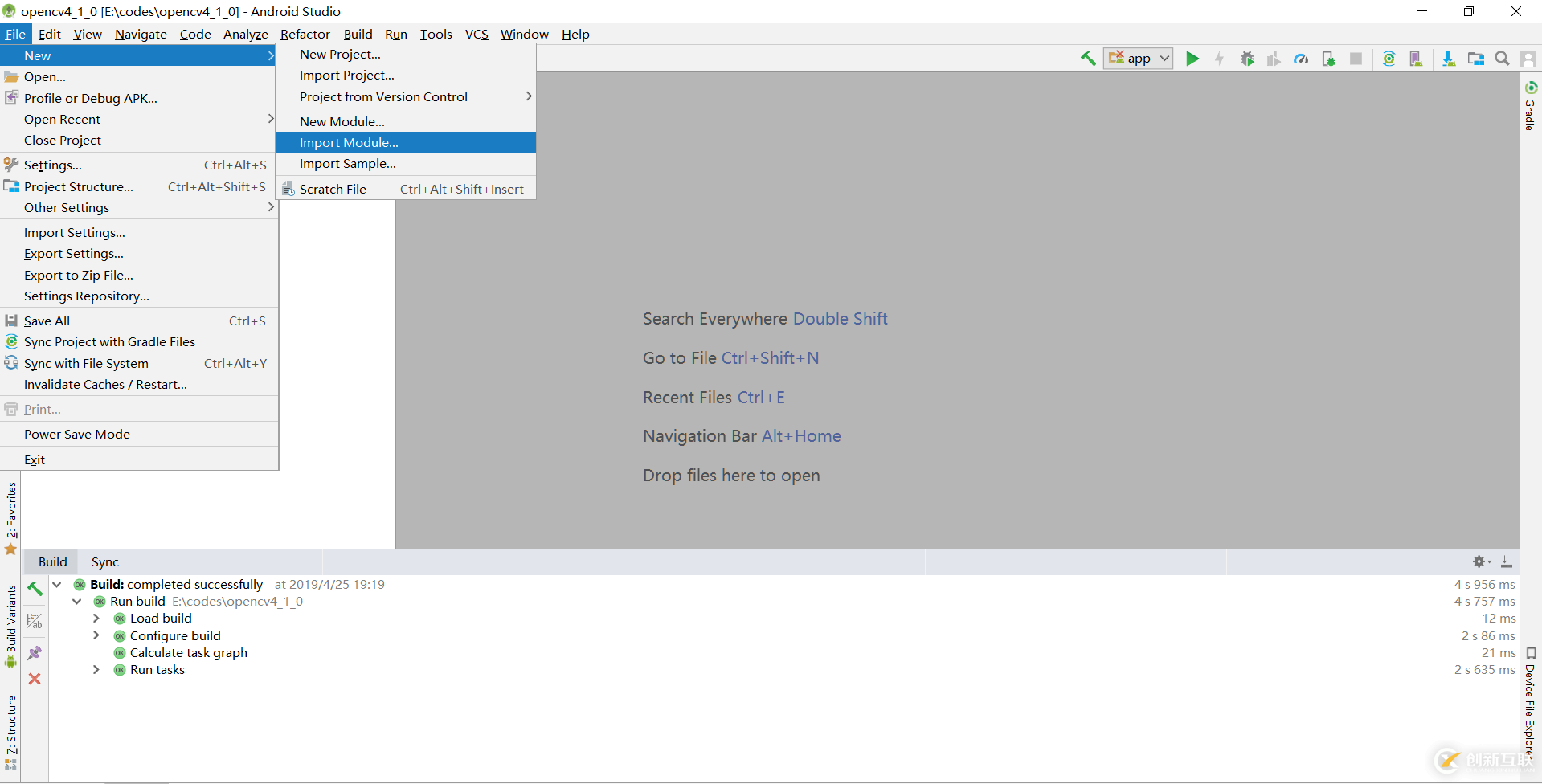The height and width of the screenshot is (784, 1542).
Task: Expand the Other Settings submenu
Action: pos(139,207)
